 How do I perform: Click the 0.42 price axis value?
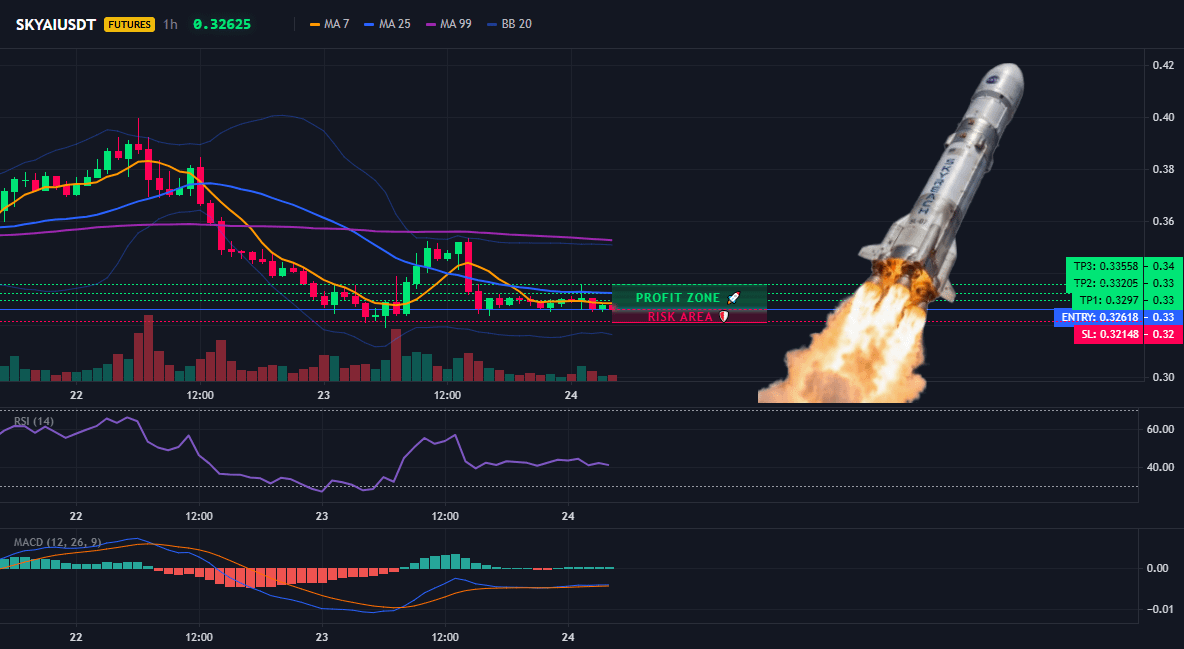coord(1164,65)
